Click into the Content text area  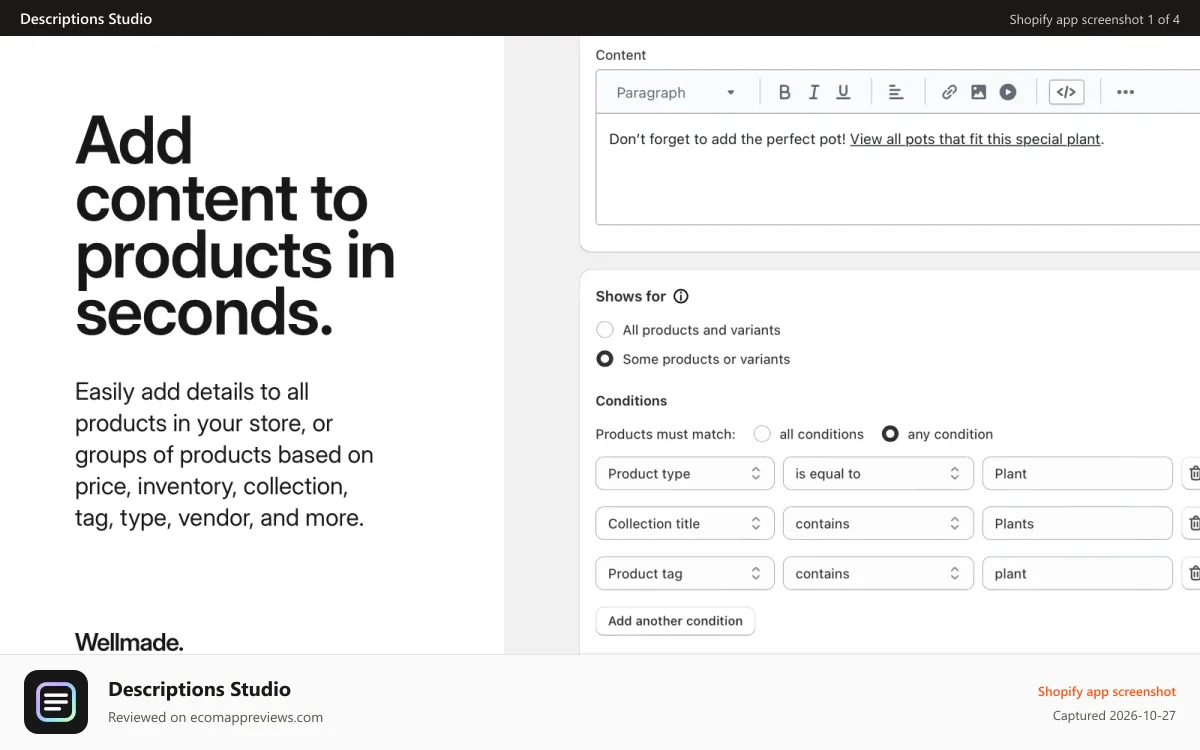pyautogui.click(x=898, y=168)
